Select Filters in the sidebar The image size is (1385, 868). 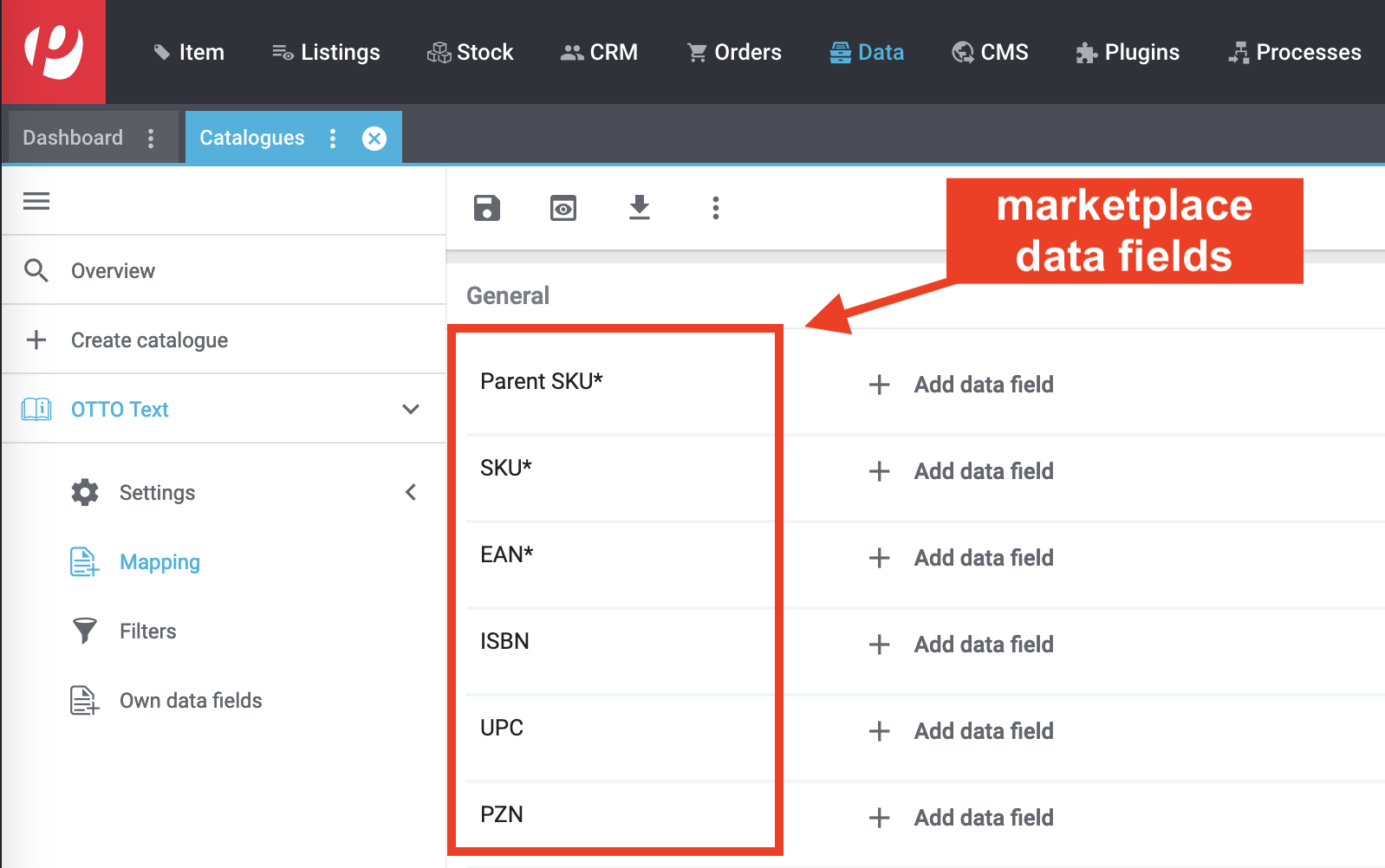point(147,632)
